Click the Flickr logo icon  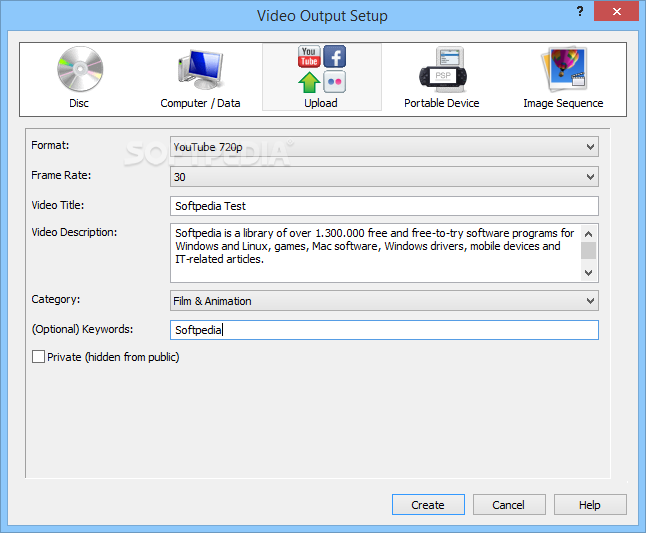pos(335,82)
